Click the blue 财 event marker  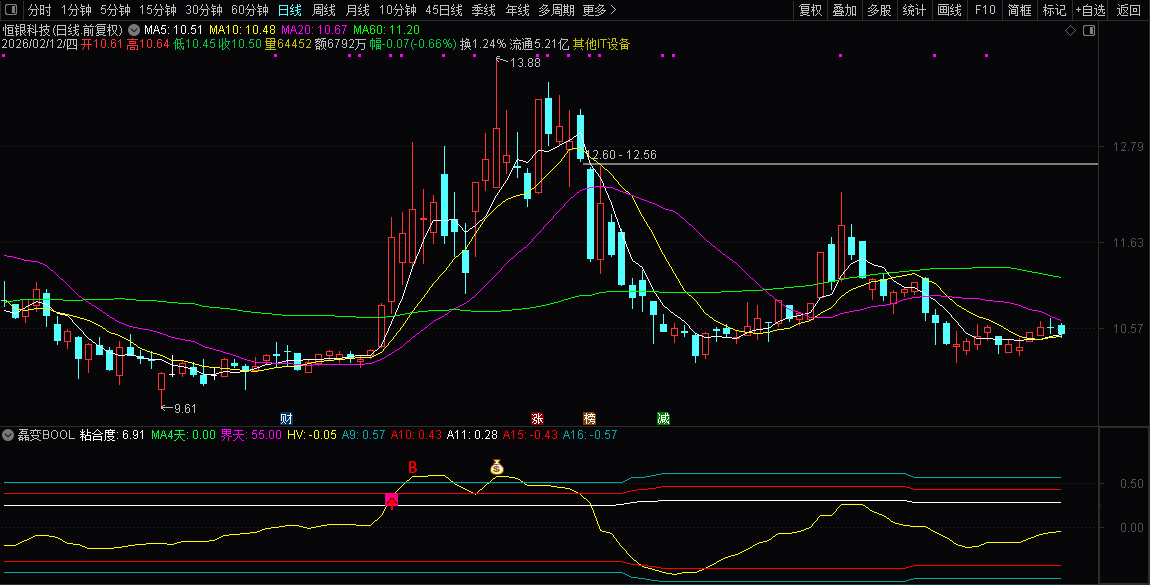[x=286, y=418]
